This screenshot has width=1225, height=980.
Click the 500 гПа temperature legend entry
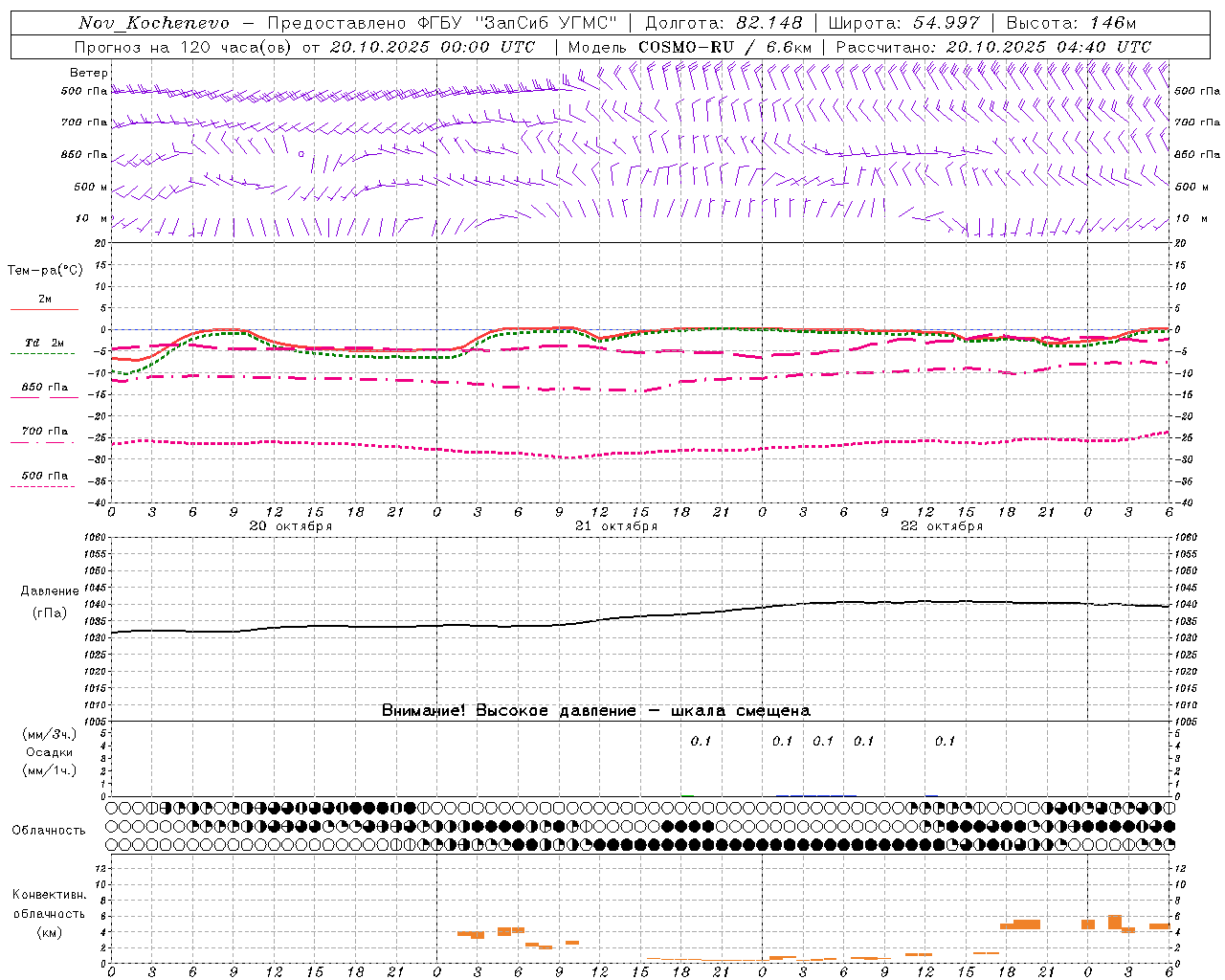[x=44, y=476]
